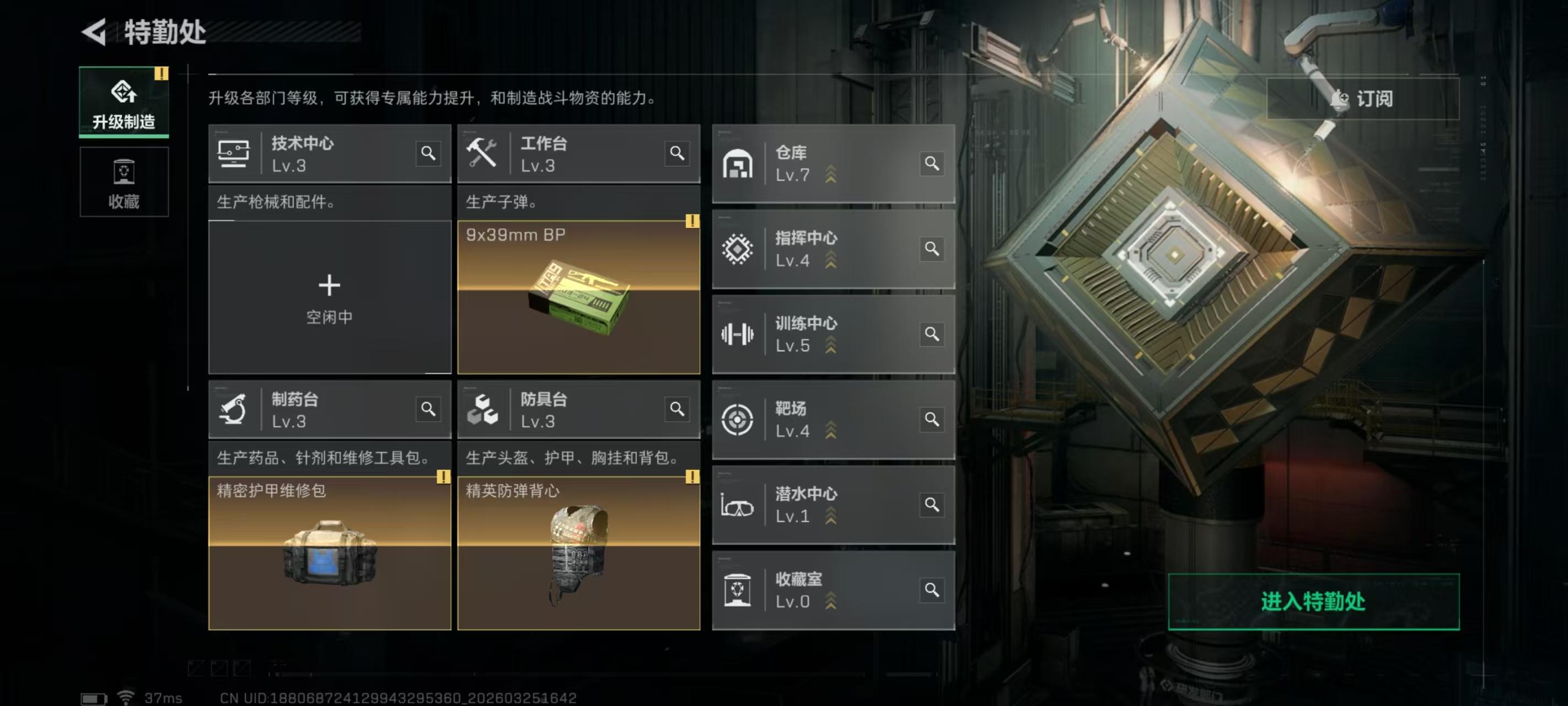Select the 仓库 Lv.7 upgrade row
This screenshot has height=706, width=1568.
(x=833, y=164)
